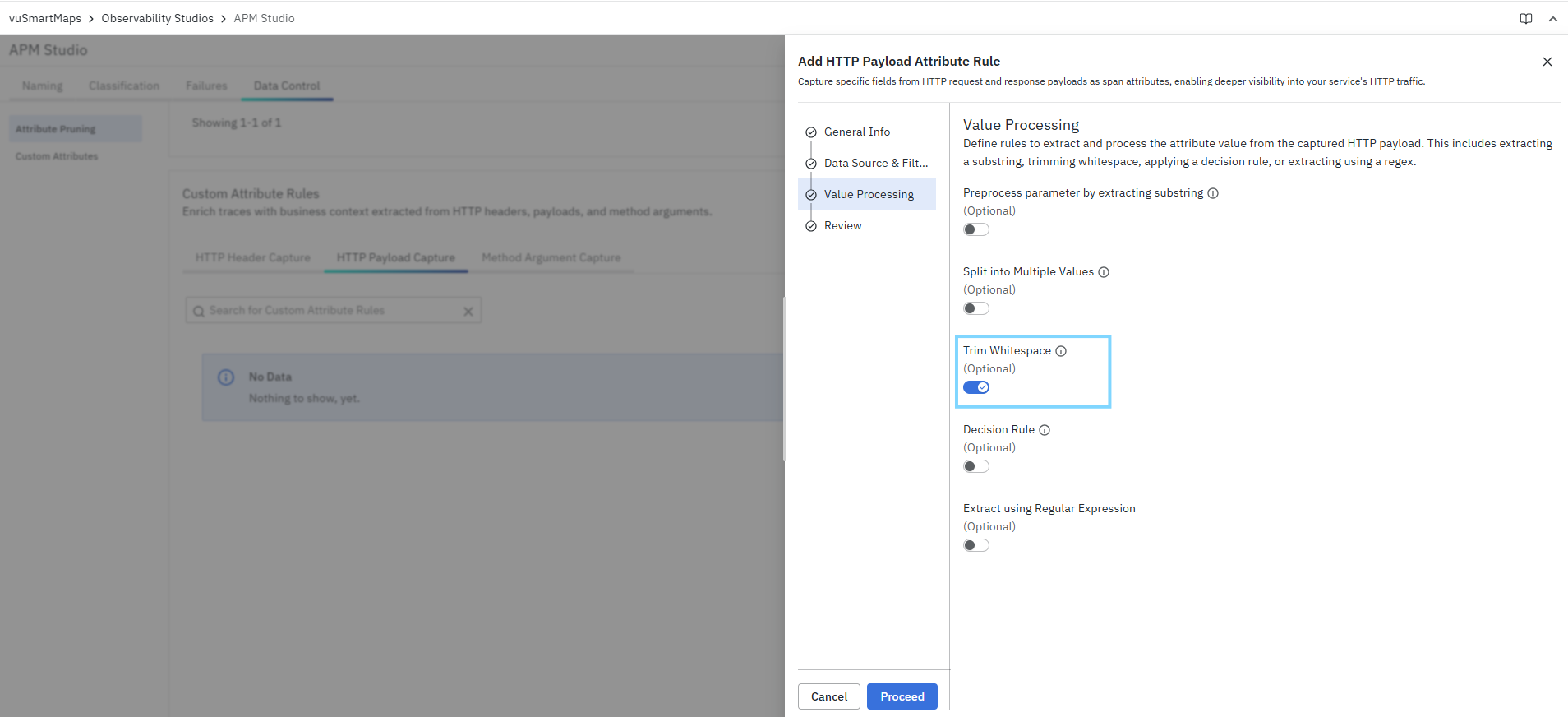The width and height of the screenshot is (1568, 717).
Task: Click the Data Source & Filt... step check icon
Action: 811,164
